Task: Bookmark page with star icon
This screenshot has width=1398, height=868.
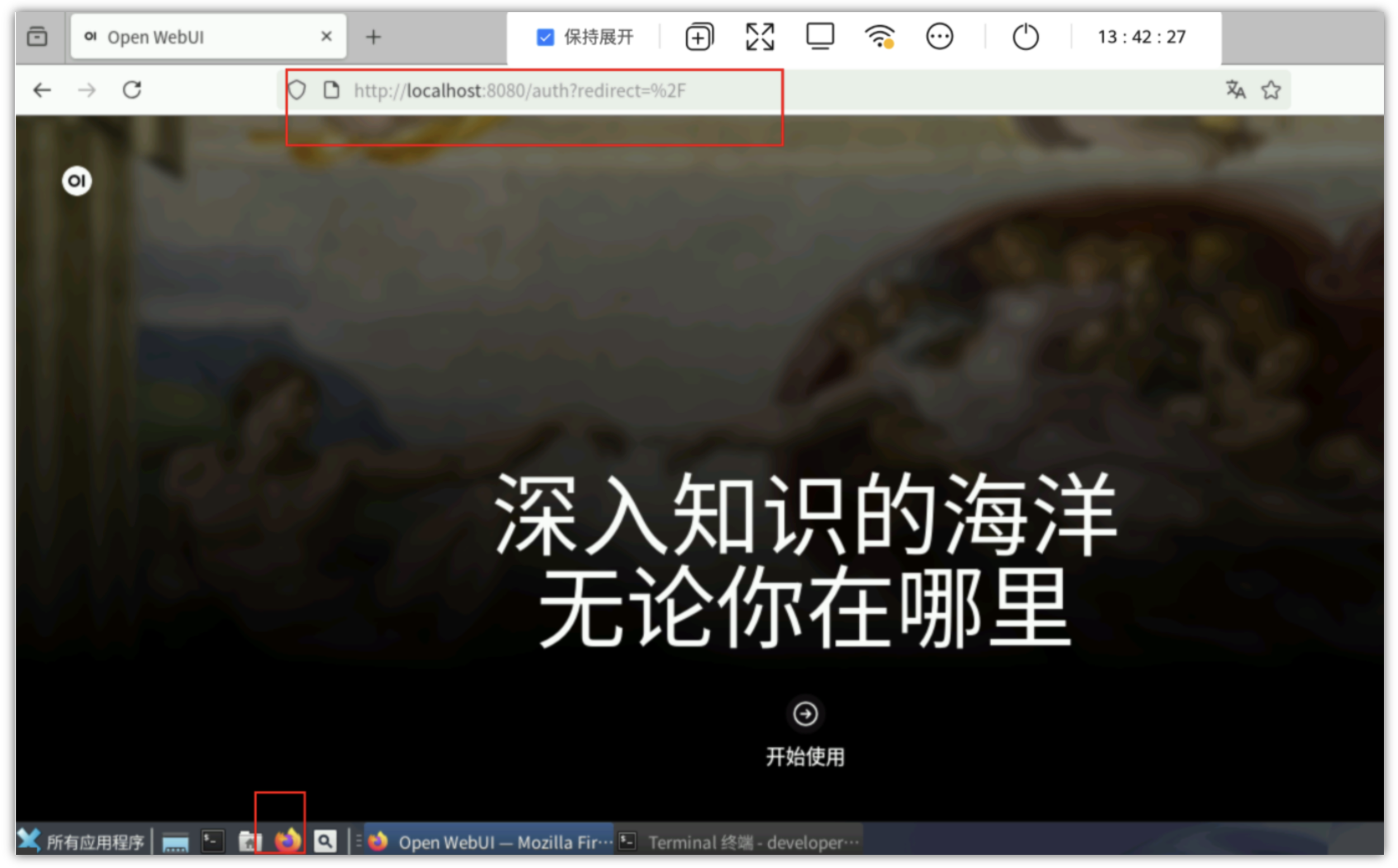Action: tap(1271, 90)
